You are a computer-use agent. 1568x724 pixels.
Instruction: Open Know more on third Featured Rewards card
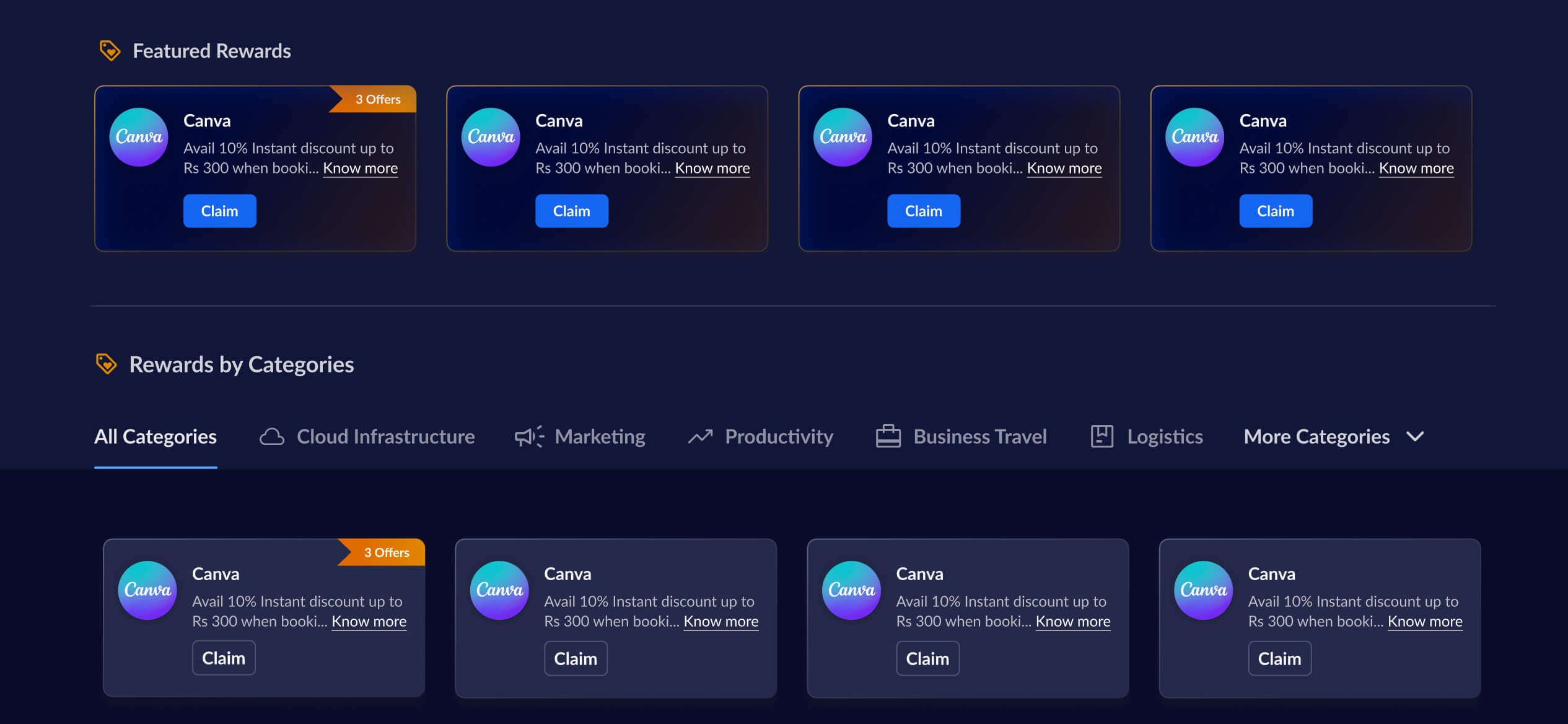point(1064,168)
